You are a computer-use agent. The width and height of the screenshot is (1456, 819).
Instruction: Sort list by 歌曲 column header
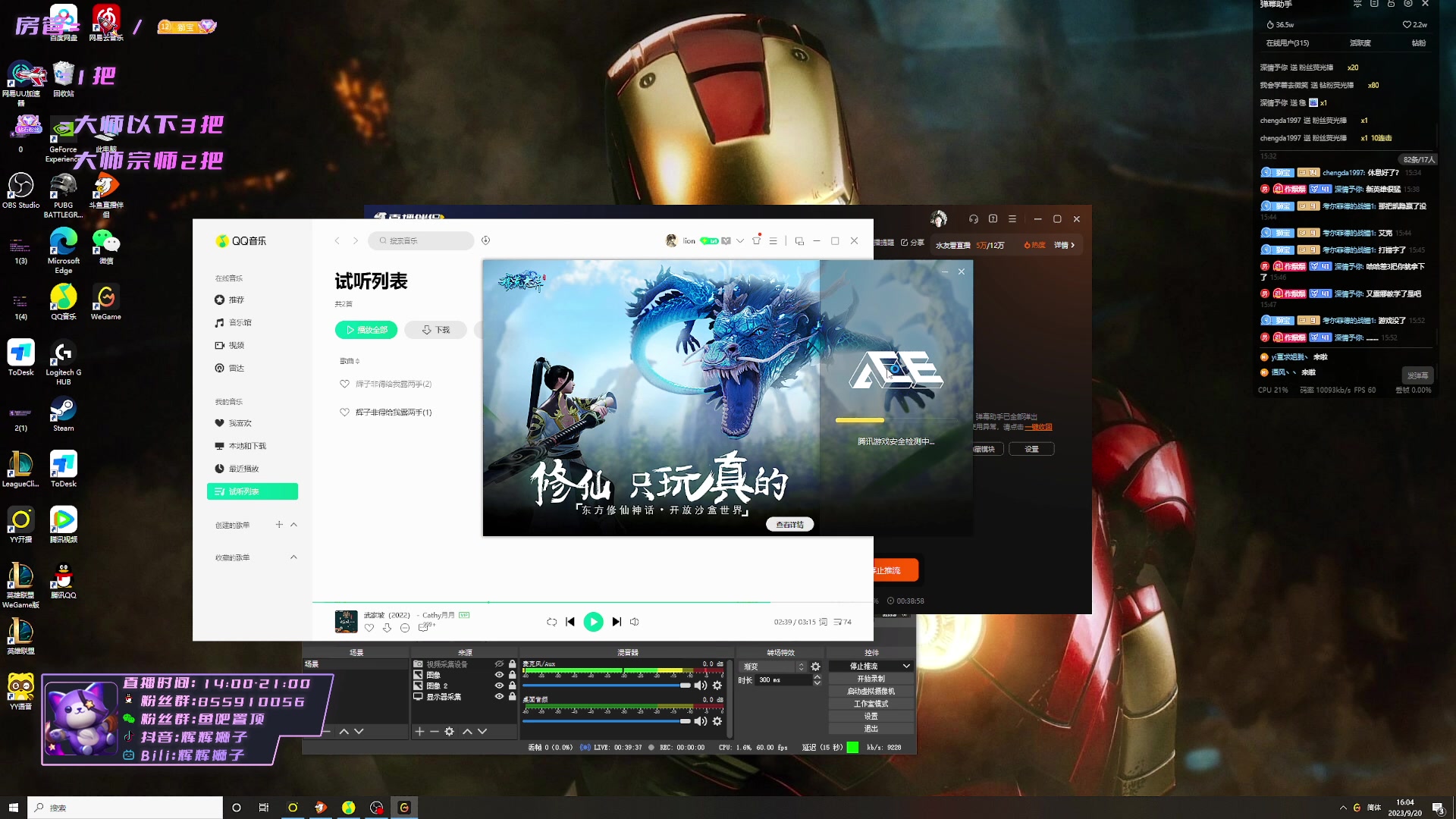pos(350,361)
